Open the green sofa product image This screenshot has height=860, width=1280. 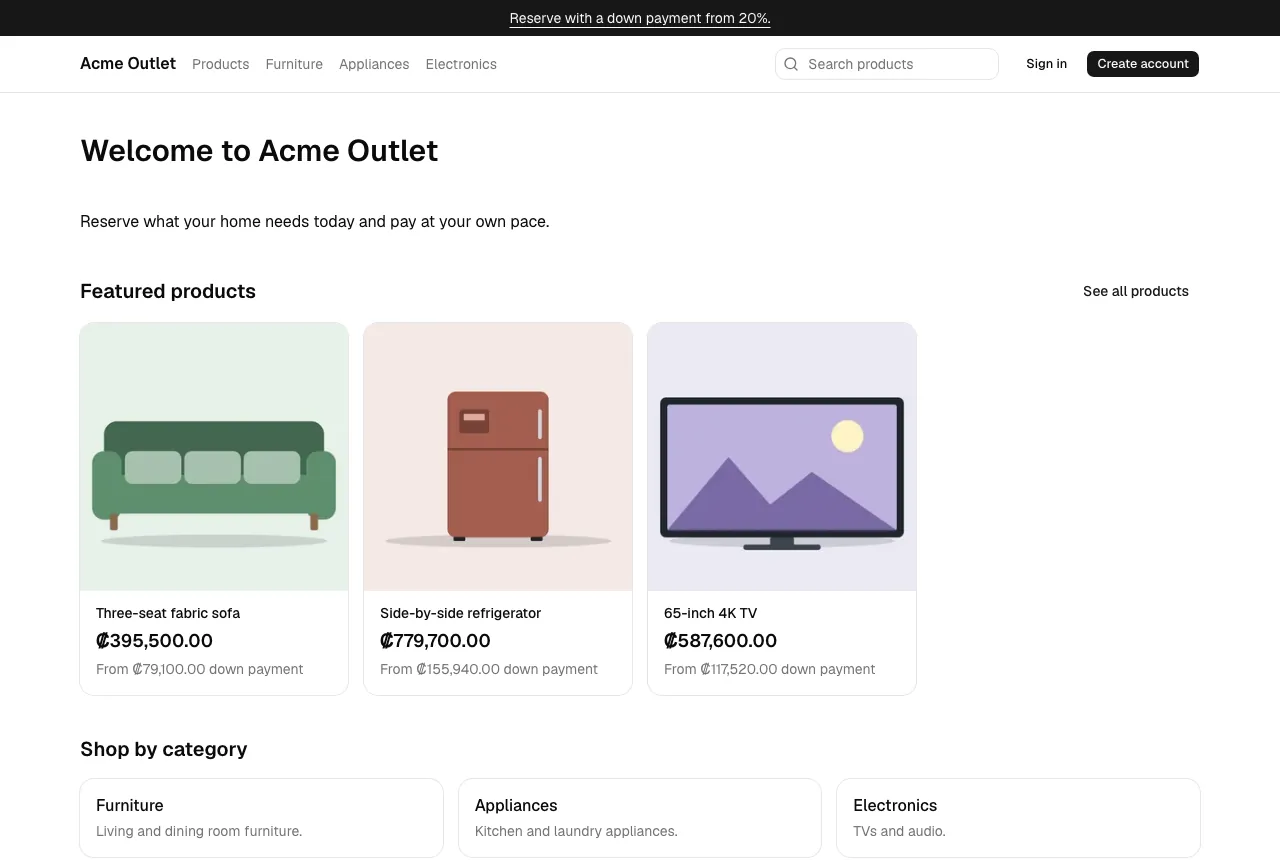(x=214, y=457)
